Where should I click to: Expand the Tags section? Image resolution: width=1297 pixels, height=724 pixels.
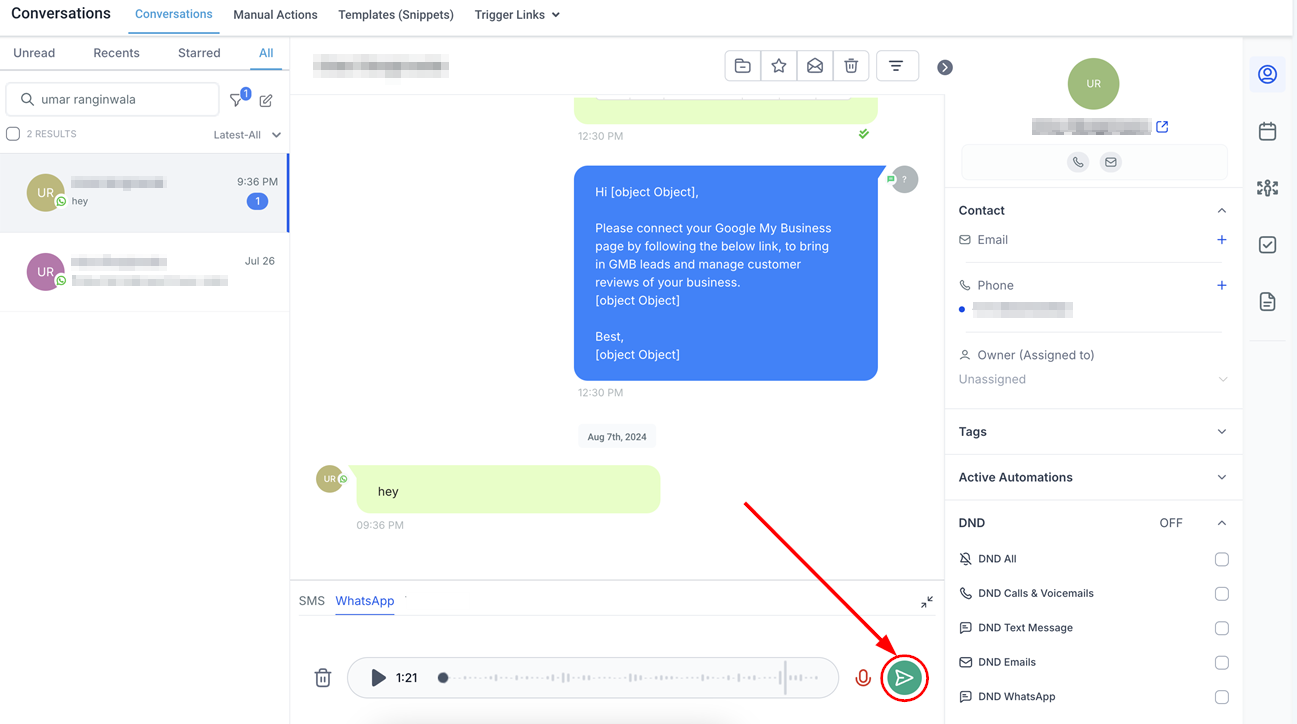(x=1093, y=432)
